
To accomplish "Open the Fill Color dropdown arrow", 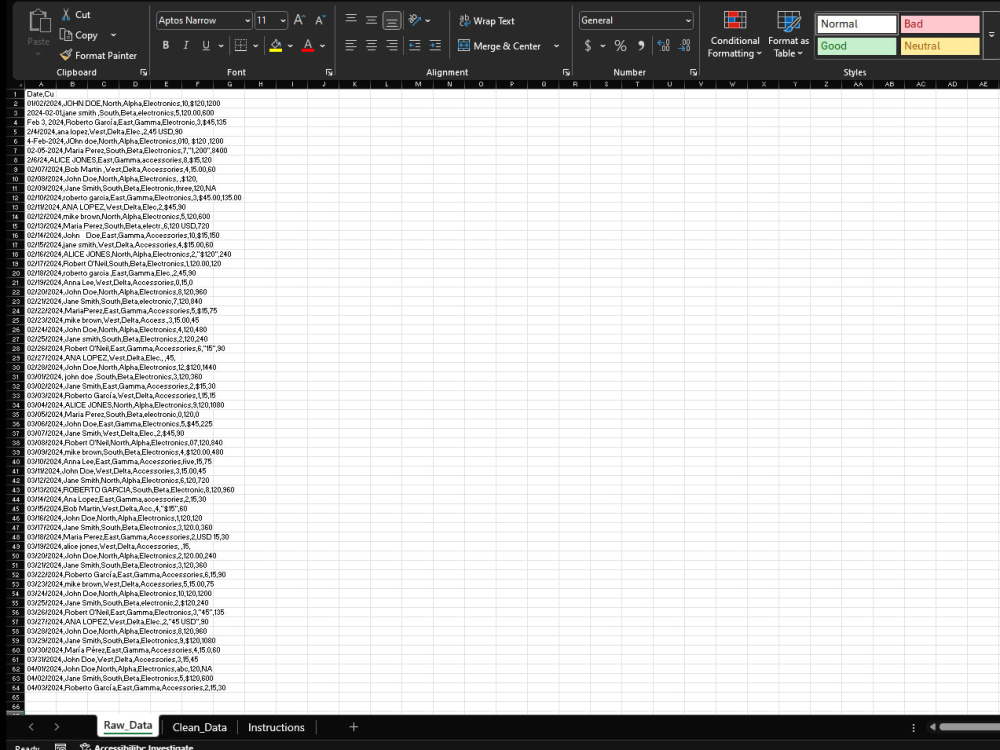I will (x=290, y=46).
